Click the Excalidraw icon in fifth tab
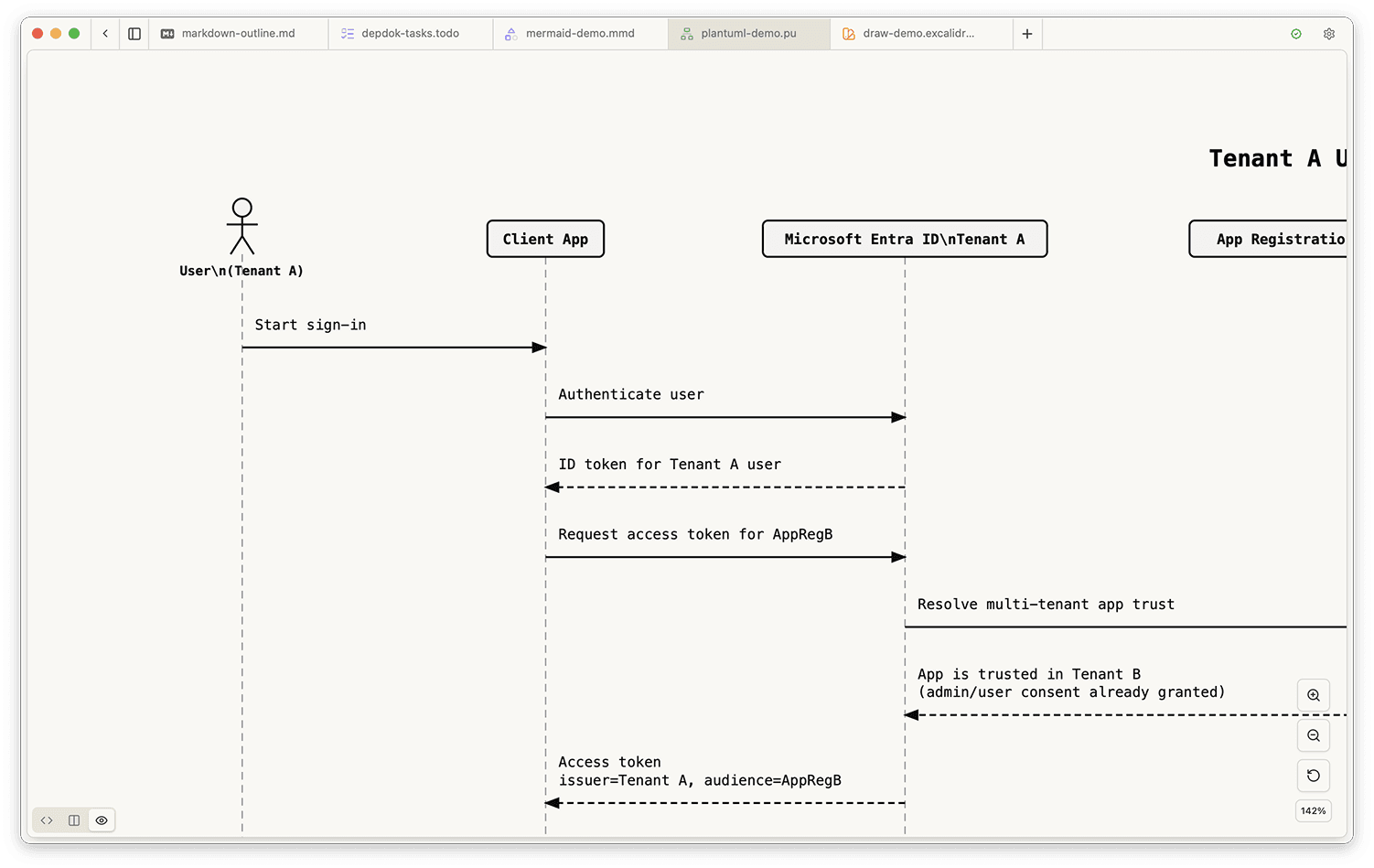Image resolution: width=1374 pixels, height=868 pixels. 849,34
